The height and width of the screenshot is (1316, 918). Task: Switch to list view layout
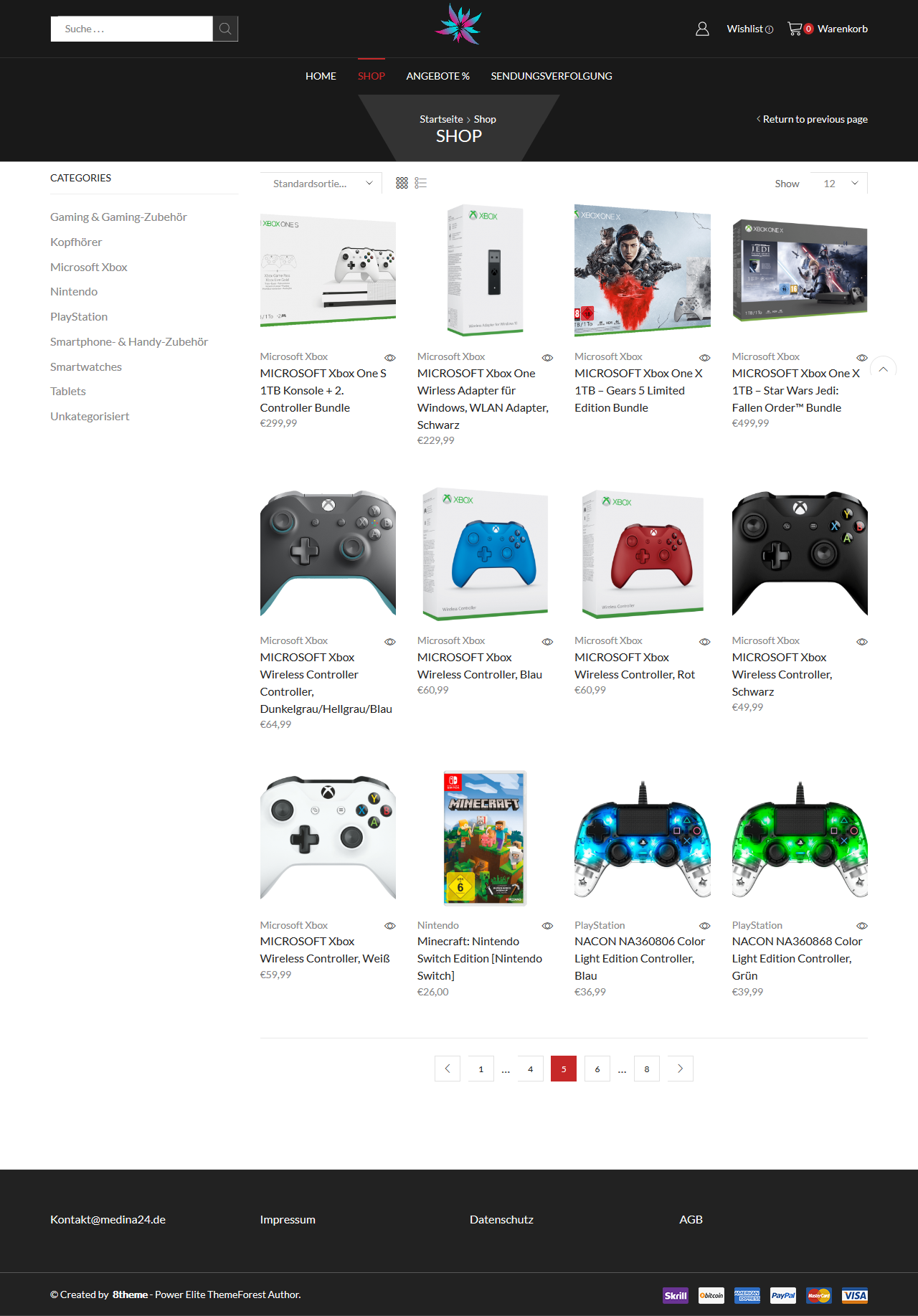click(421, 183)
